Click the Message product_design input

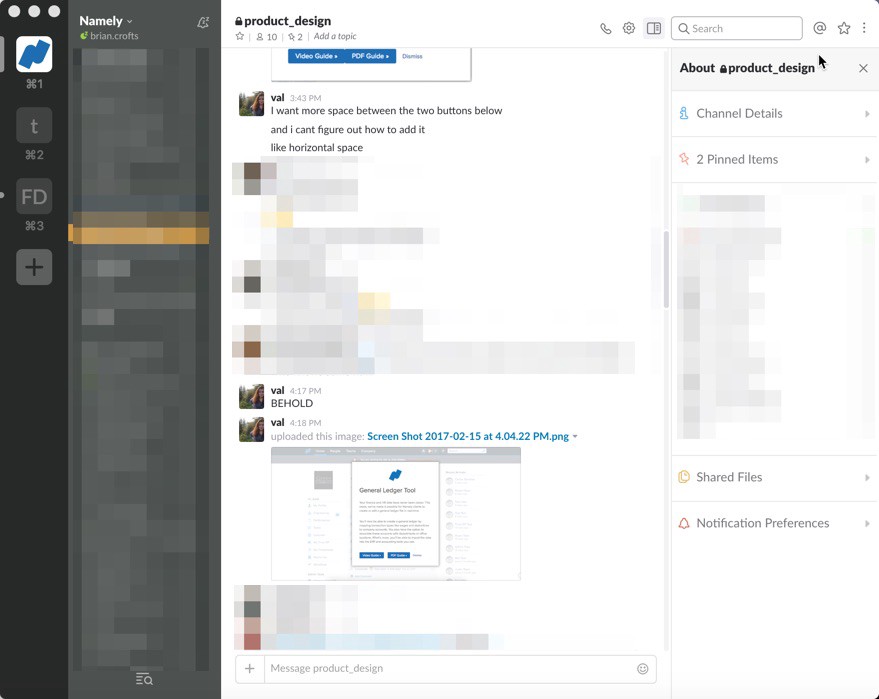point(448,669)
